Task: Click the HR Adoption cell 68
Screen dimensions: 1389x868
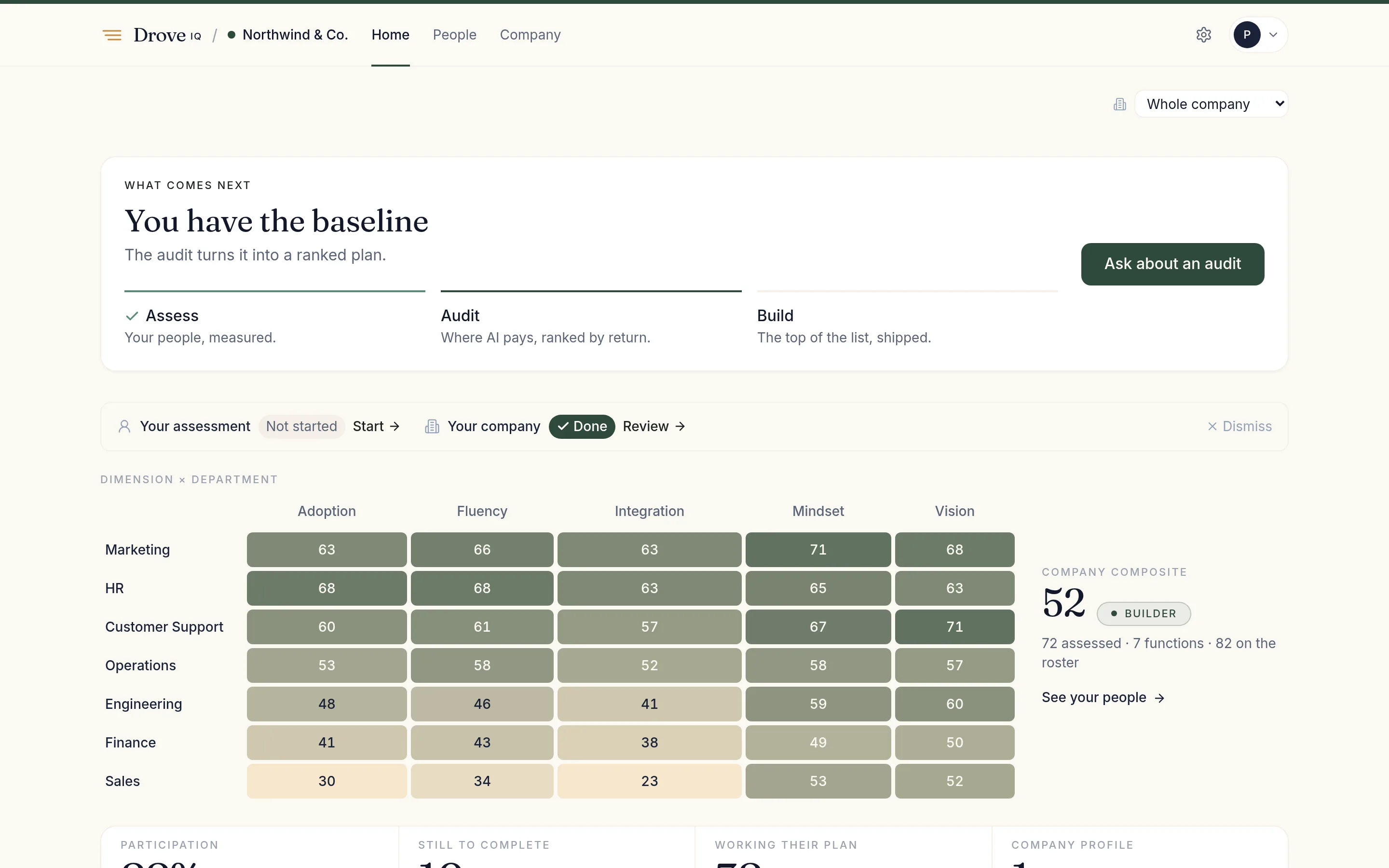Action: coord(327,588)
